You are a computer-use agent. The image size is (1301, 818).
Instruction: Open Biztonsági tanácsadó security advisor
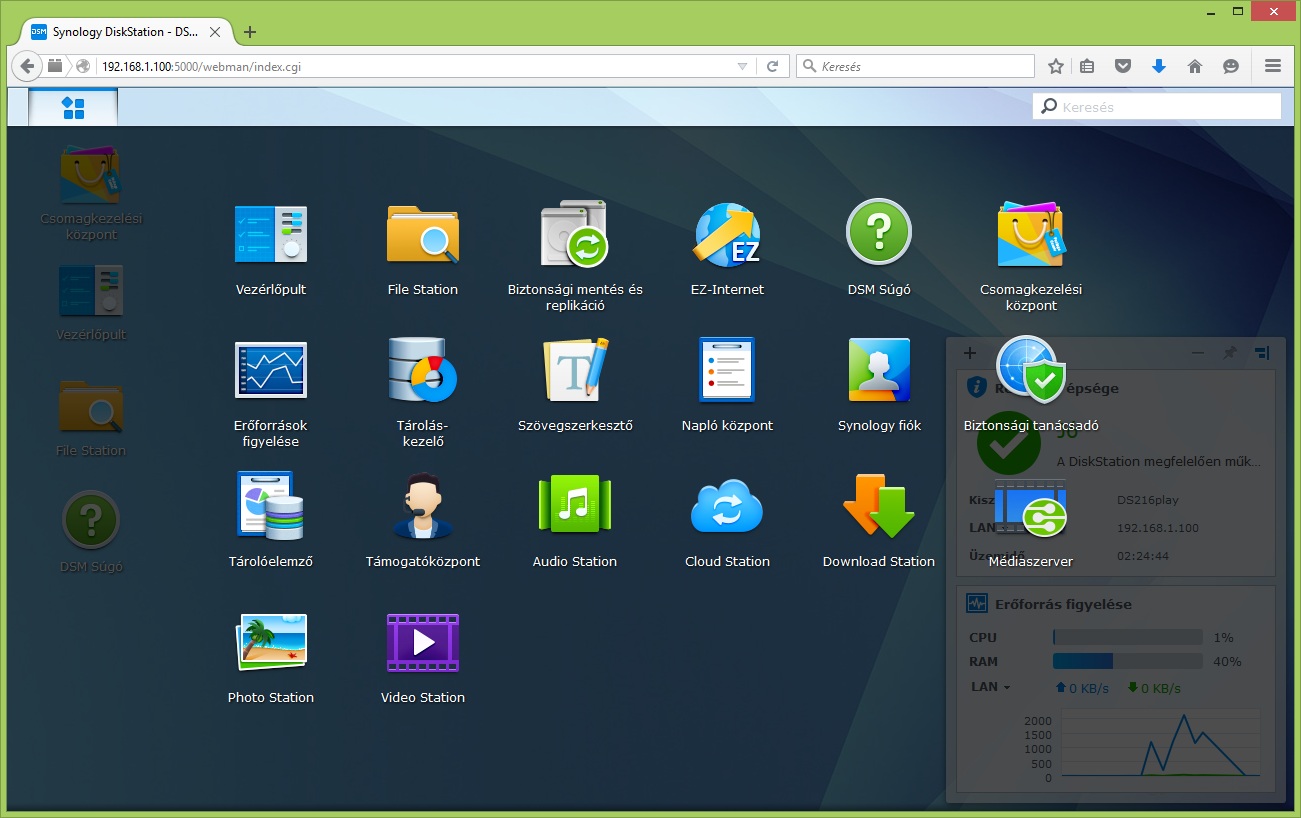[1030, 370]
